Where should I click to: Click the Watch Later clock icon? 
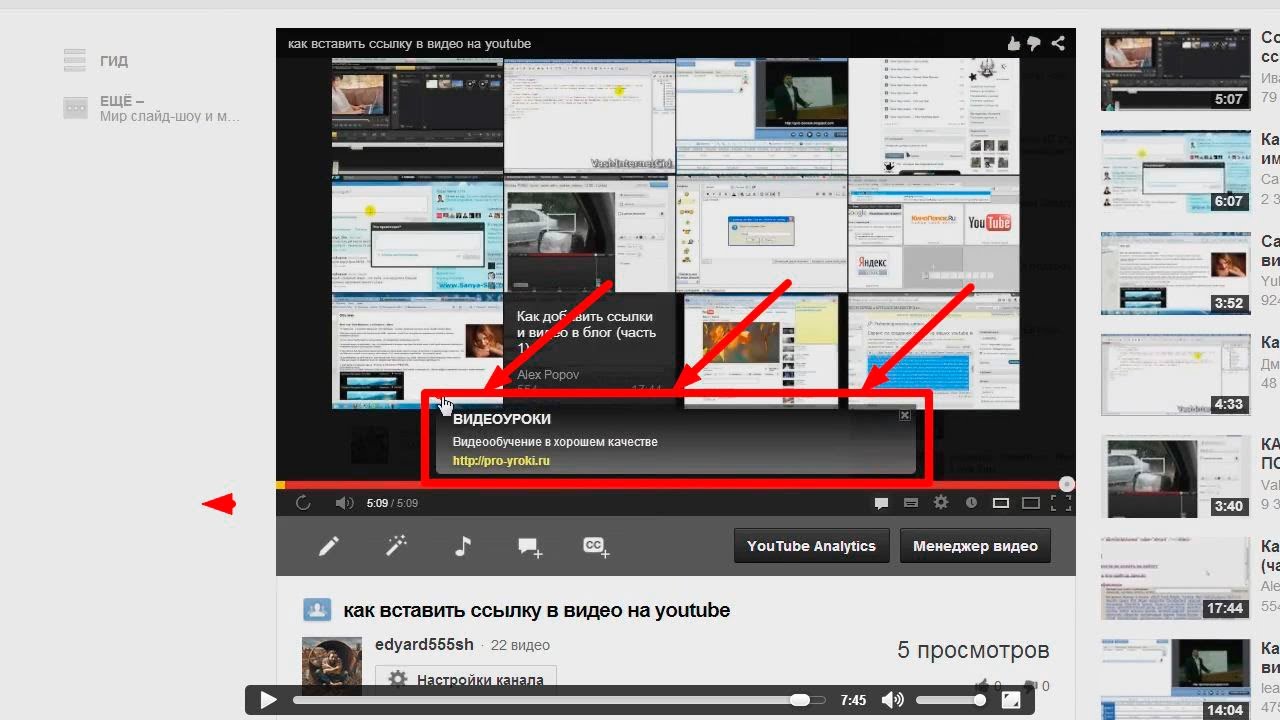[x=971, y=503]
